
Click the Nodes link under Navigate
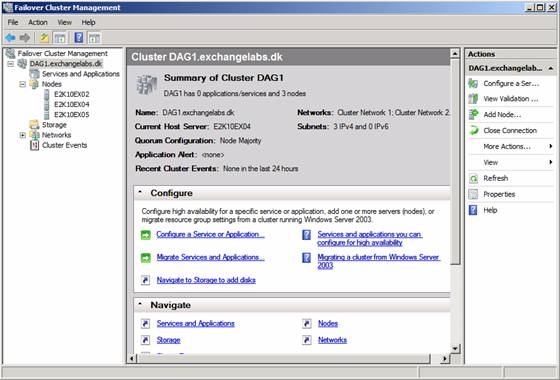[x=328, y=324]
